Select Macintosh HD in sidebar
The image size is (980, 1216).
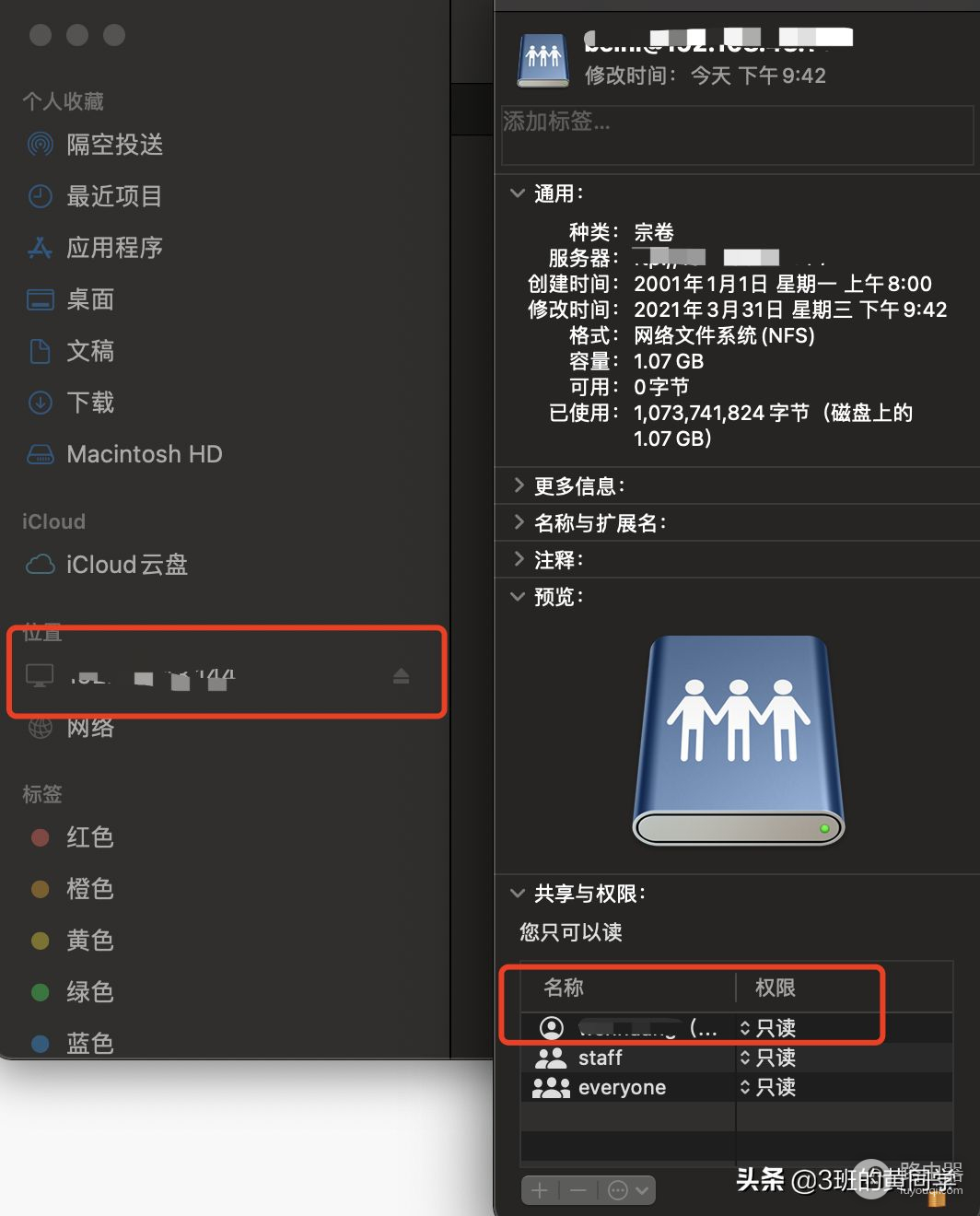pyautogui.click(x=144, y=454)
